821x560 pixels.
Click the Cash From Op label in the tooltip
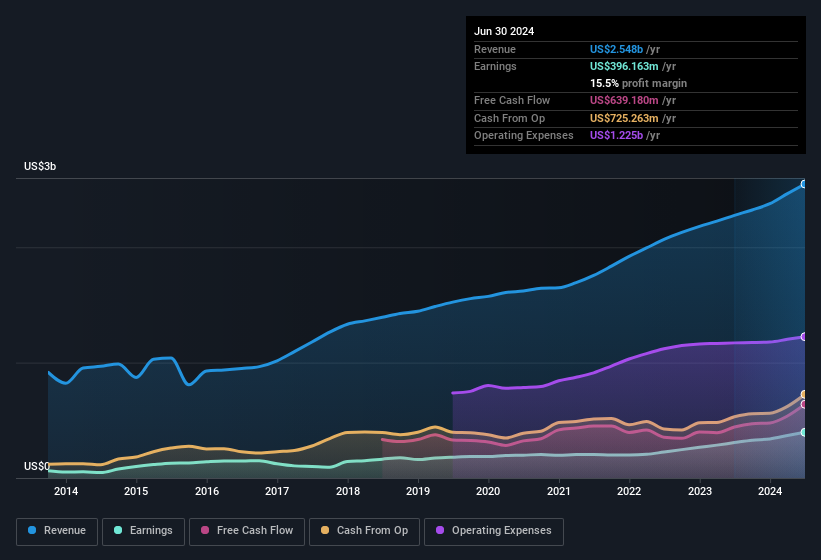(x=509, y=118)
